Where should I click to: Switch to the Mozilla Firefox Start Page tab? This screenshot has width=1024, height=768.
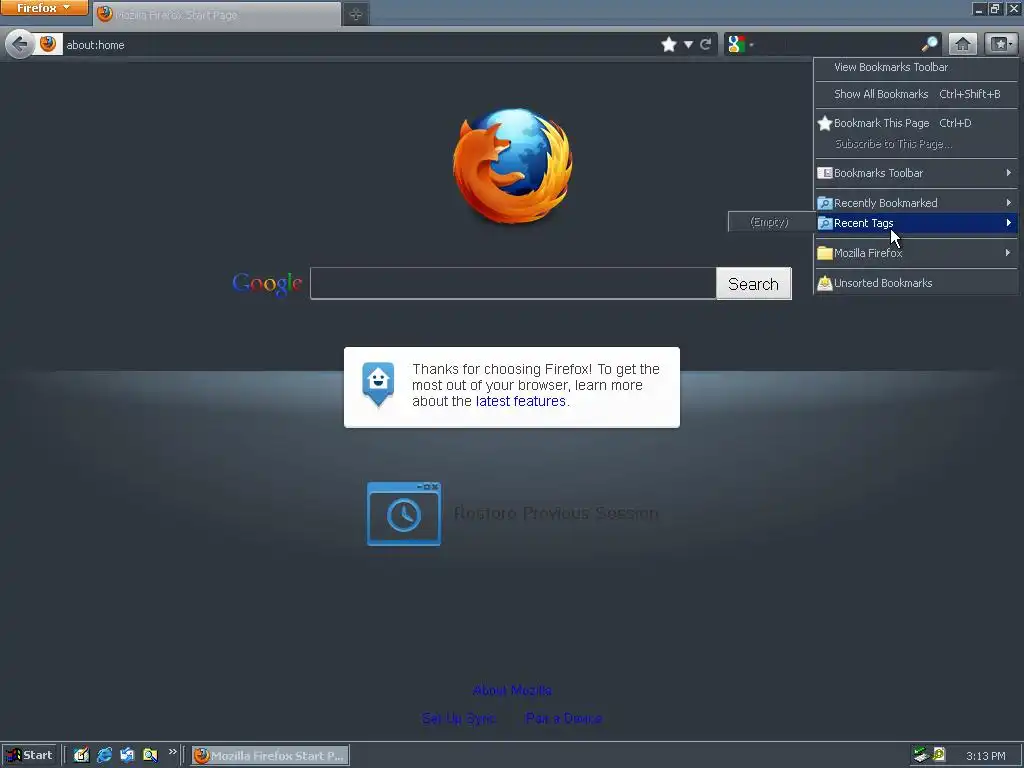click(217, 14)
